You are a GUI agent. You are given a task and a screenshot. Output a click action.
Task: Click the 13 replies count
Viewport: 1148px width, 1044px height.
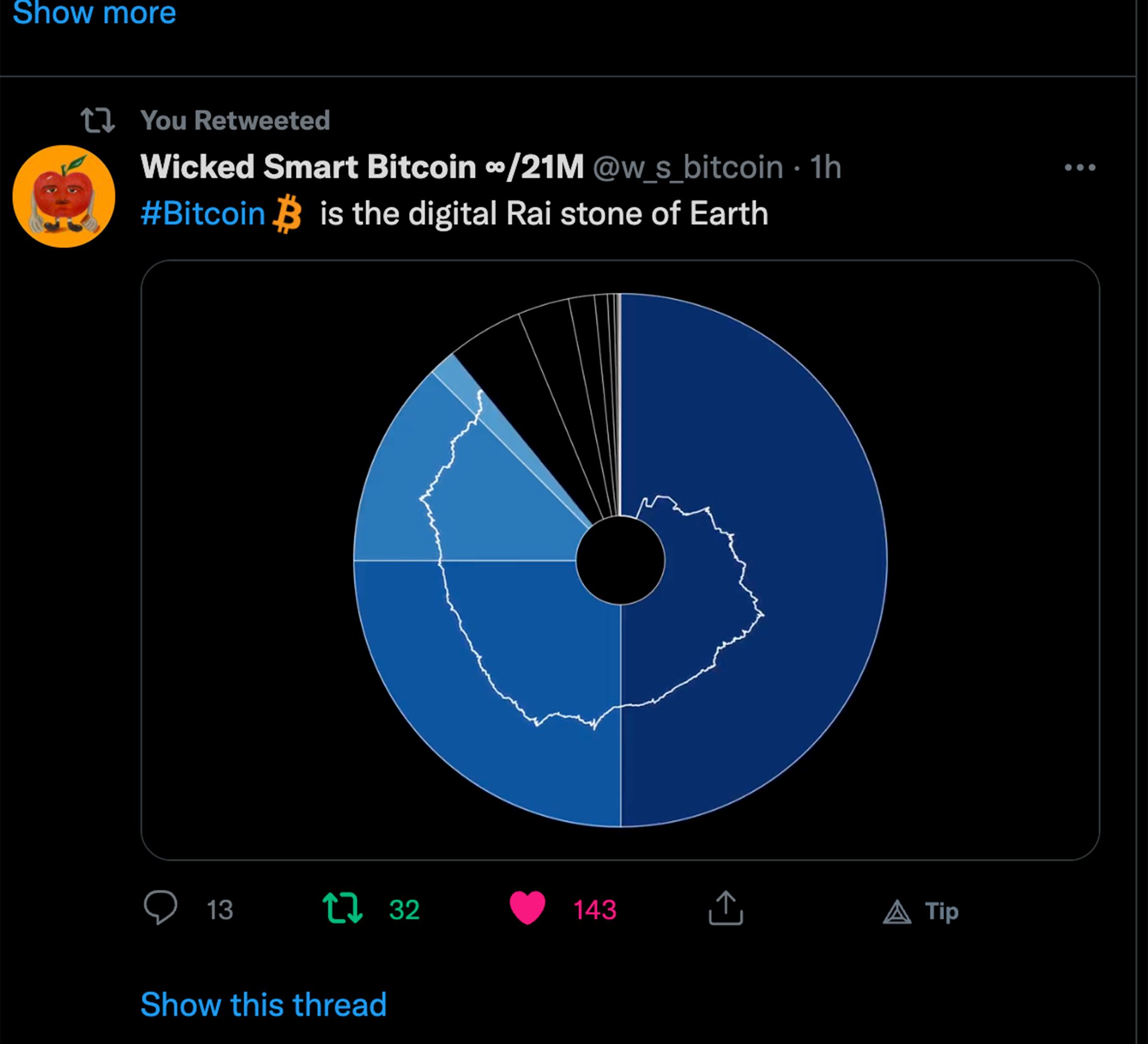[220, 909]
